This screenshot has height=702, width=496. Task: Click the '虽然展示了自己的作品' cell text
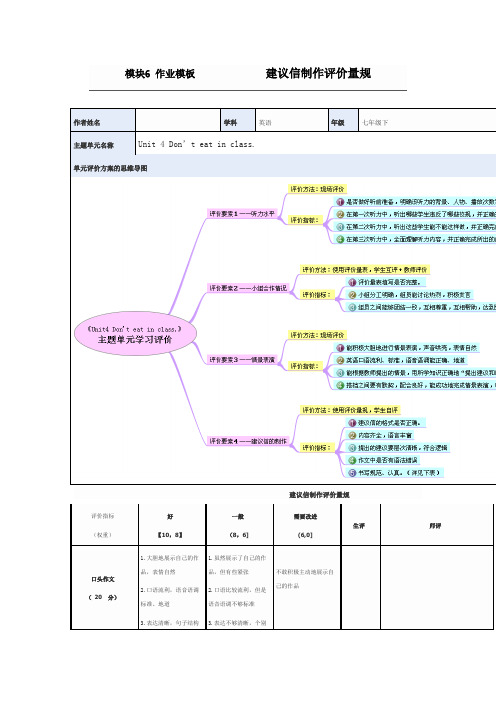click(x=237, y=565)
